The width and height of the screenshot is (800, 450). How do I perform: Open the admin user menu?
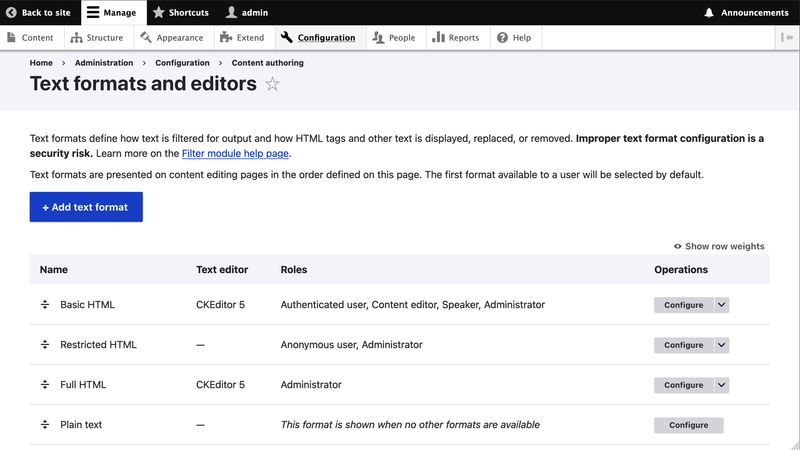tap(246, 13)
